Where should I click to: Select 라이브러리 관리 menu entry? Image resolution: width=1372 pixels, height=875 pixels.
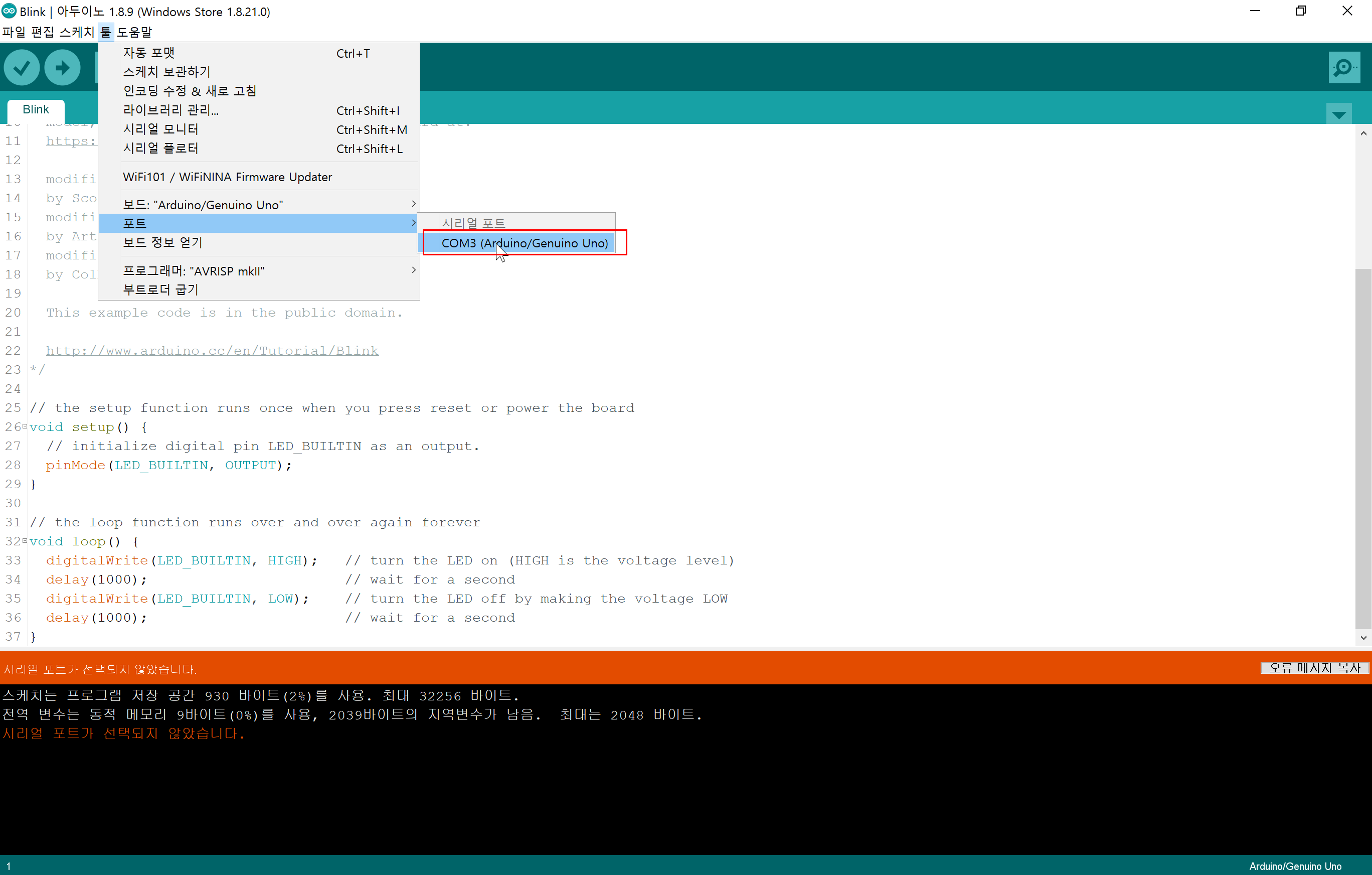[170, 110]
